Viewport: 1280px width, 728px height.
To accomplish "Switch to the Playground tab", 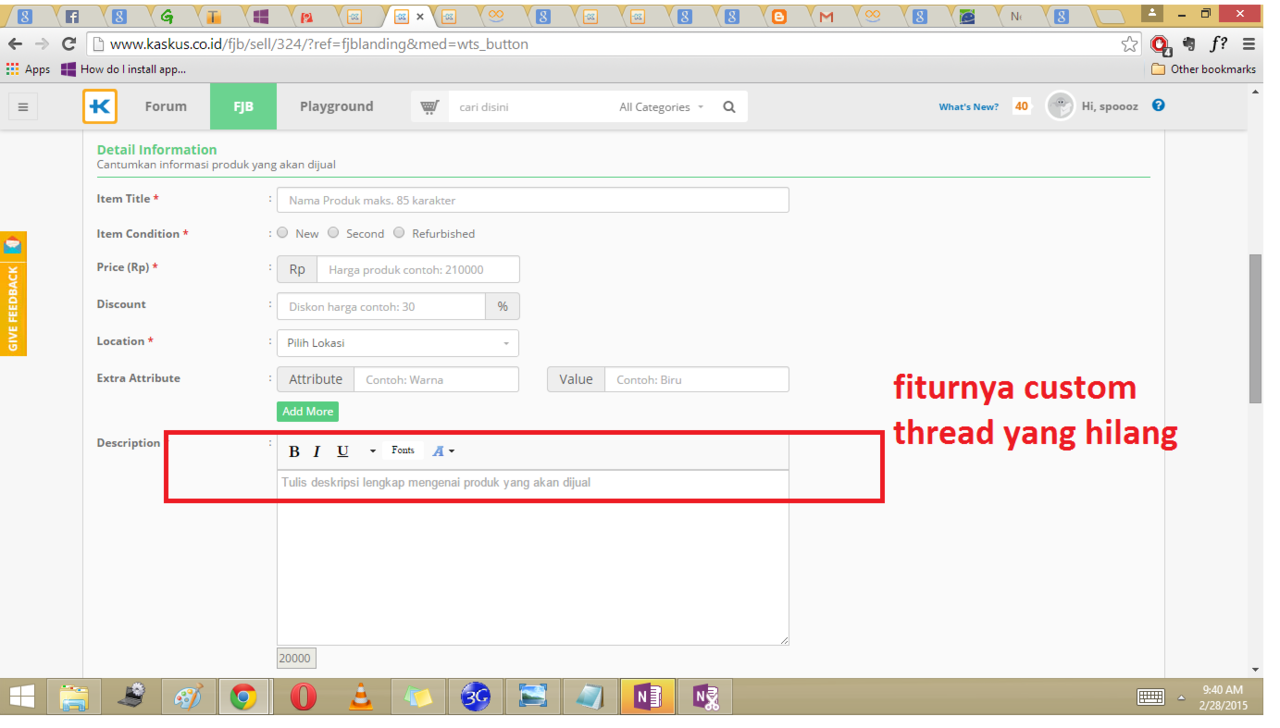I will [336, 107].
